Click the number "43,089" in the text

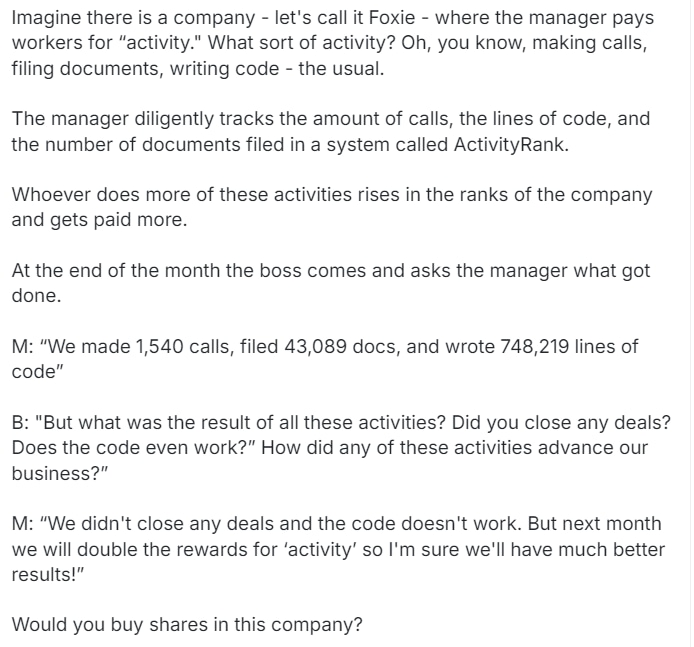[x=315, y=347]
